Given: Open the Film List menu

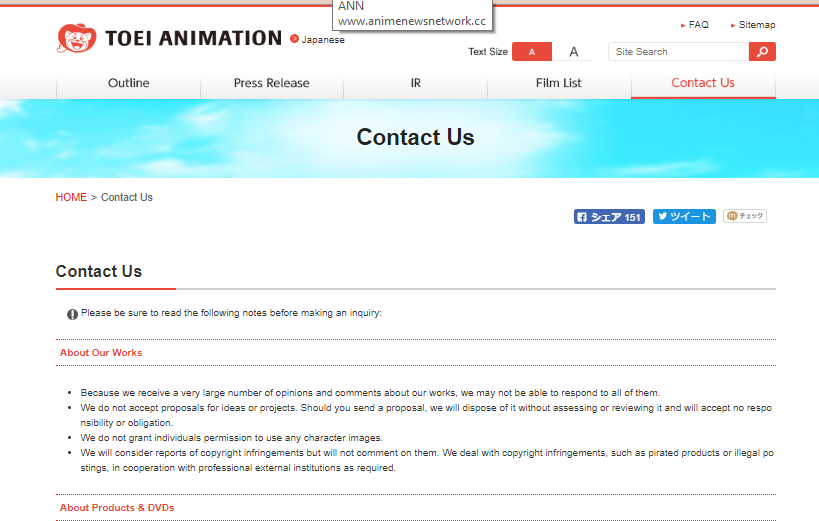Looking at the screenshot, I should tap(558, 83).
